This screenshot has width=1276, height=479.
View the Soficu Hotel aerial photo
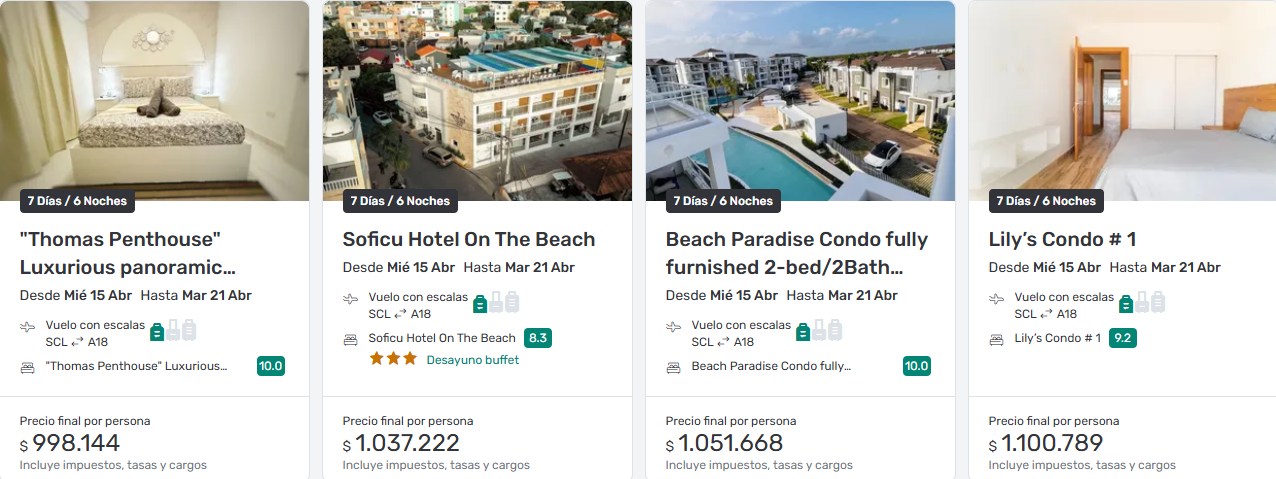coord(477,95)
